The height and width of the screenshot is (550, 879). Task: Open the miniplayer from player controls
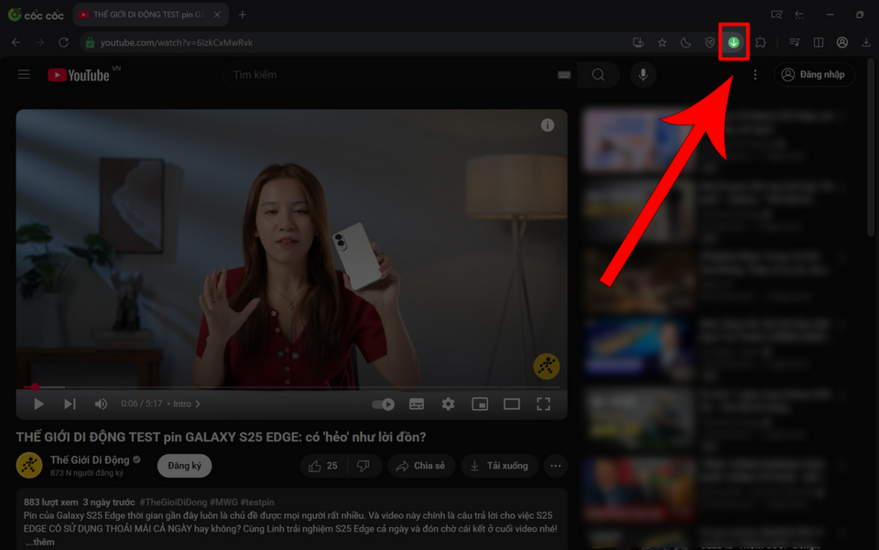tap(480, 404)
